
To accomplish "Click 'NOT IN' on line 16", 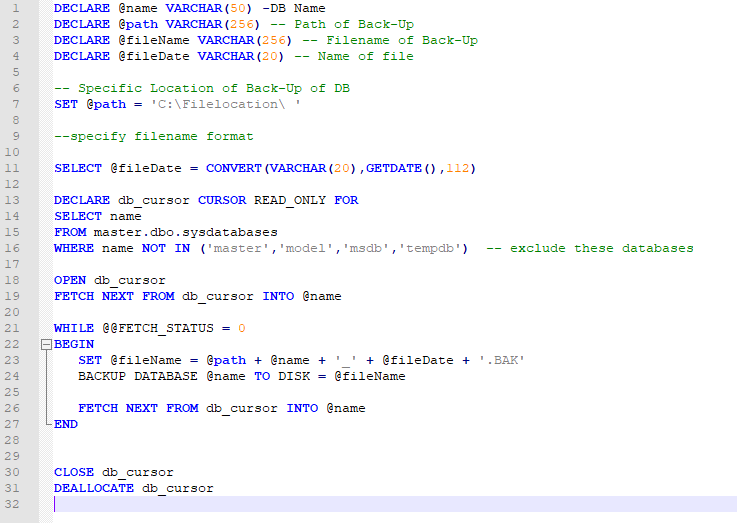I will click(x=166, y=248).
